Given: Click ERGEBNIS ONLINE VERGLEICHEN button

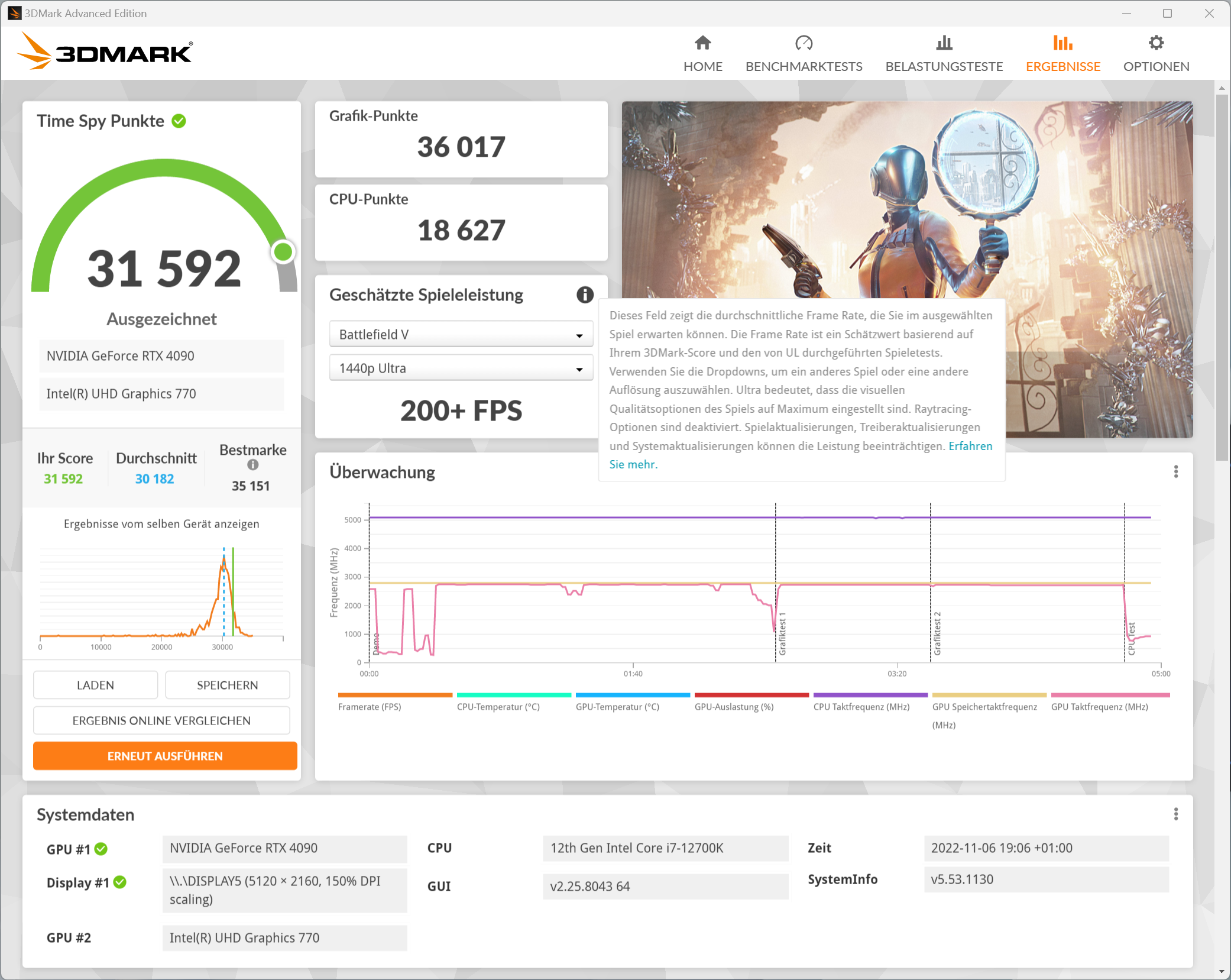Looking at the screenshot, I should point(161,720).
